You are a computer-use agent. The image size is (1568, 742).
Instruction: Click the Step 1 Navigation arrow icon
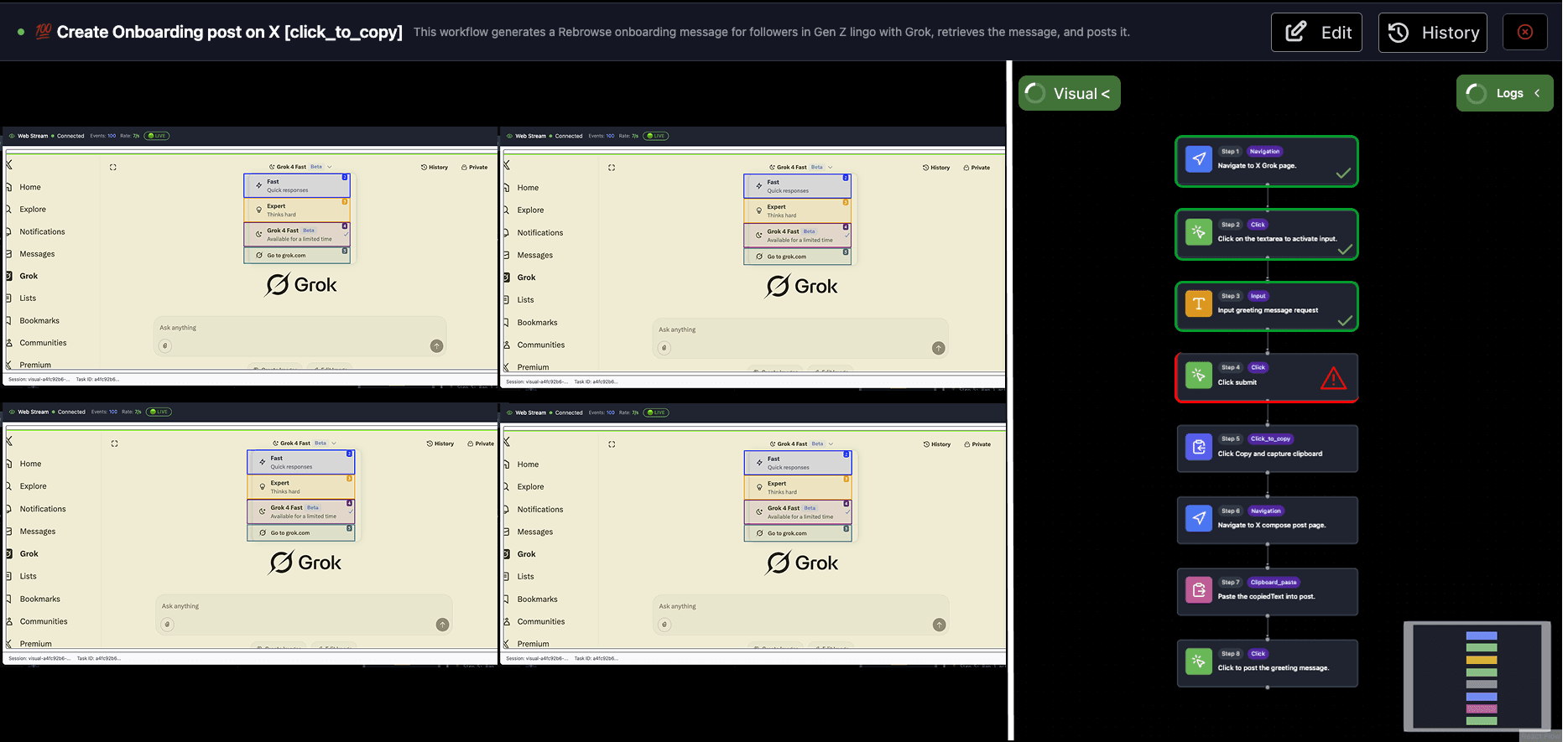click(x=1199, y=158)
